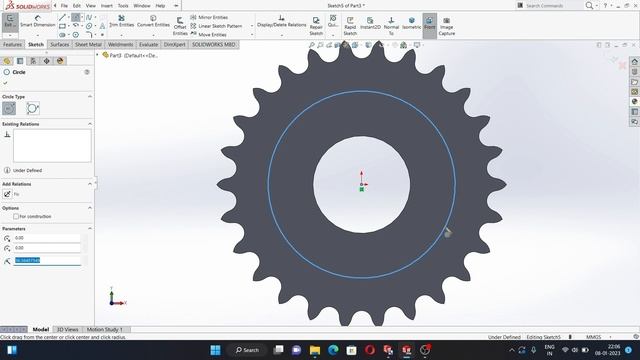Open the 3D Views bottom tab

coord(67,329)
